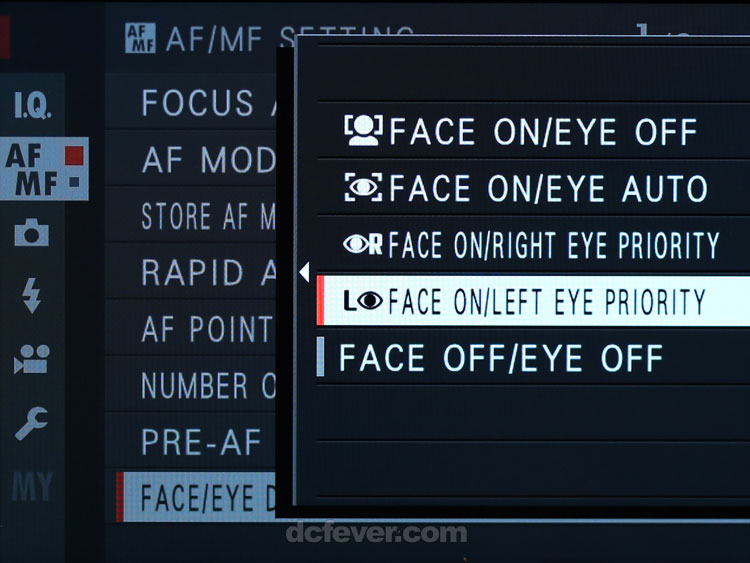Click the AF MF header icon
The height and width of the screenshot is (563, 750).
140,38
